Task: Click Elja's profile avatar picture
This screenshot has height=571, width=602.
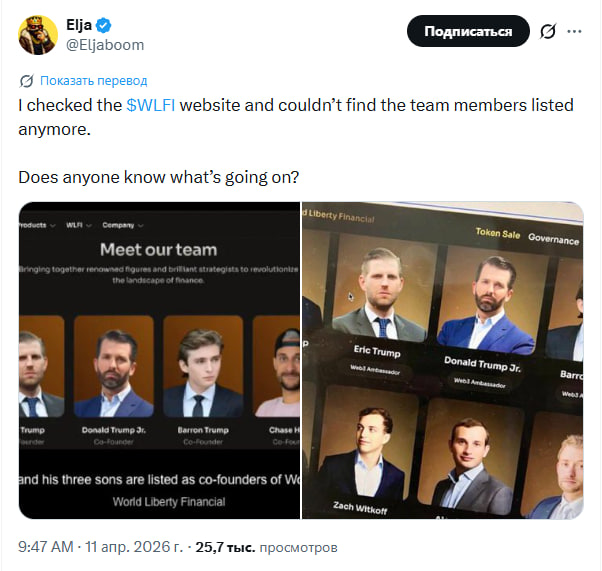Action: tap(37, 35)
